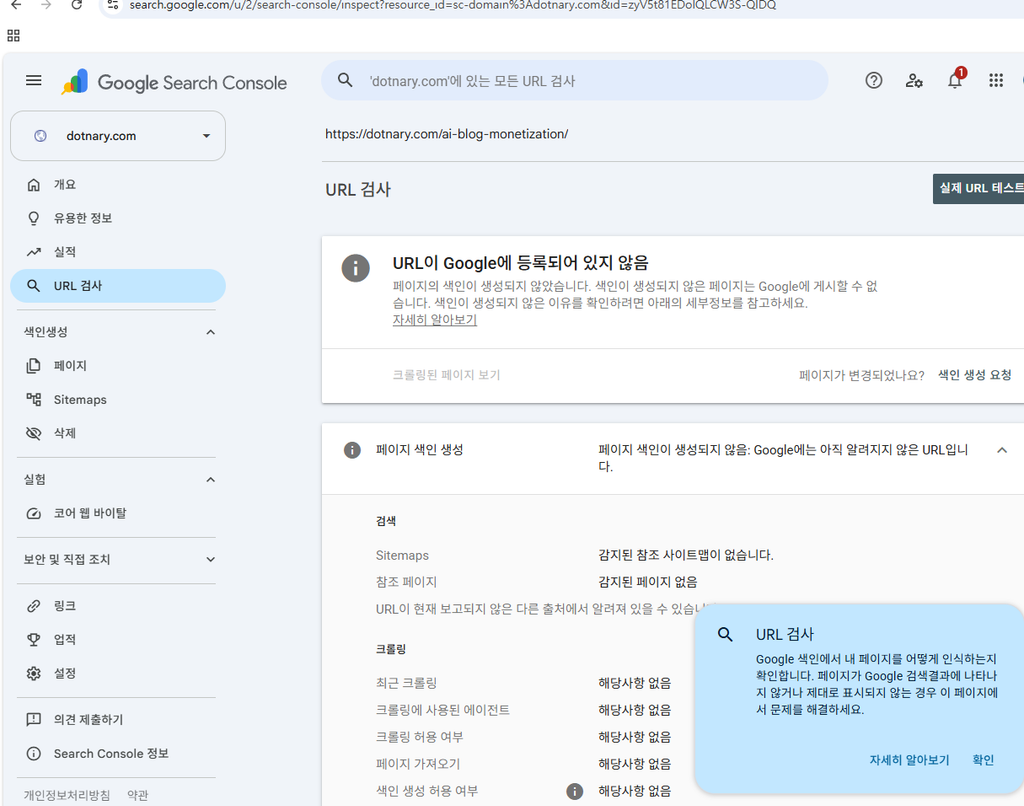Image resolution: width=1024 pixels, height=806 pixels.
Task: Open the Google apps grid
Action: pyautogui.click(x=995, y=80)
